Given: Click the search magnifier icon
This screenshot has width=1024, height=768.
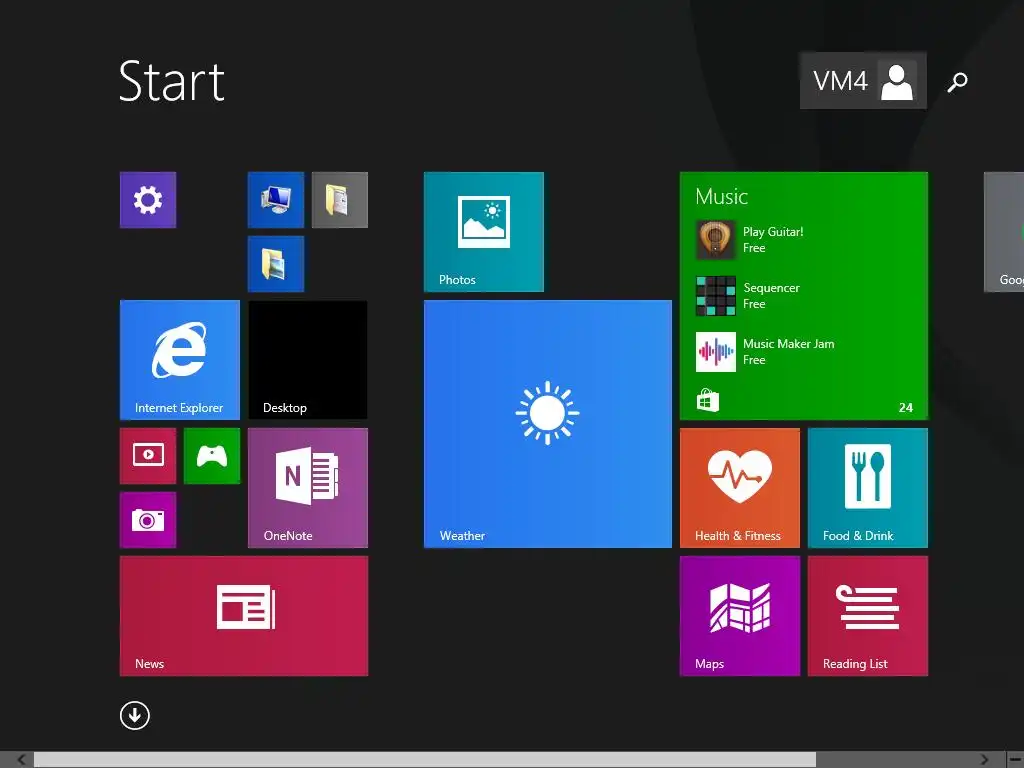Looking at the screenshot, I should point(957,82).
